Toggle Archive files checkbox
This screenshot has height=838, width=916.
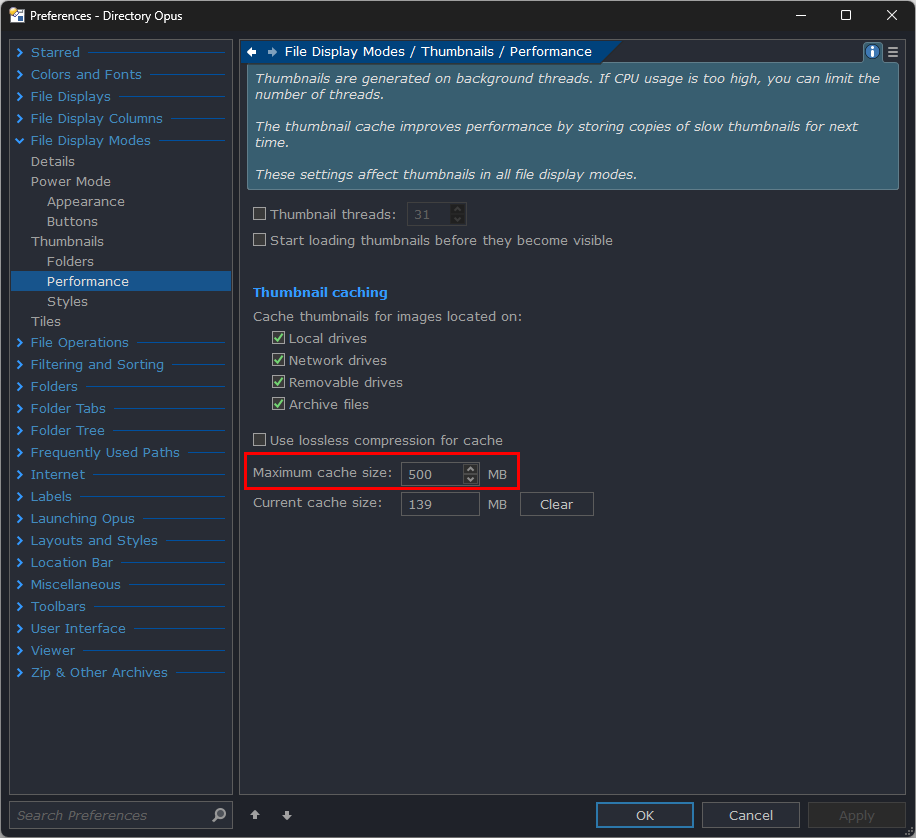point(279,404)
